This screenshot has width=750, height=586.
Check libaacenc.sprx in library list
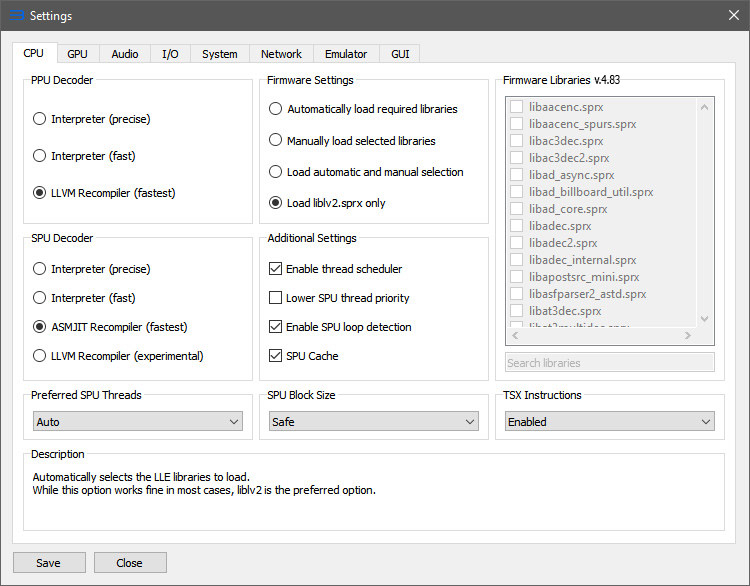[517, 107]
